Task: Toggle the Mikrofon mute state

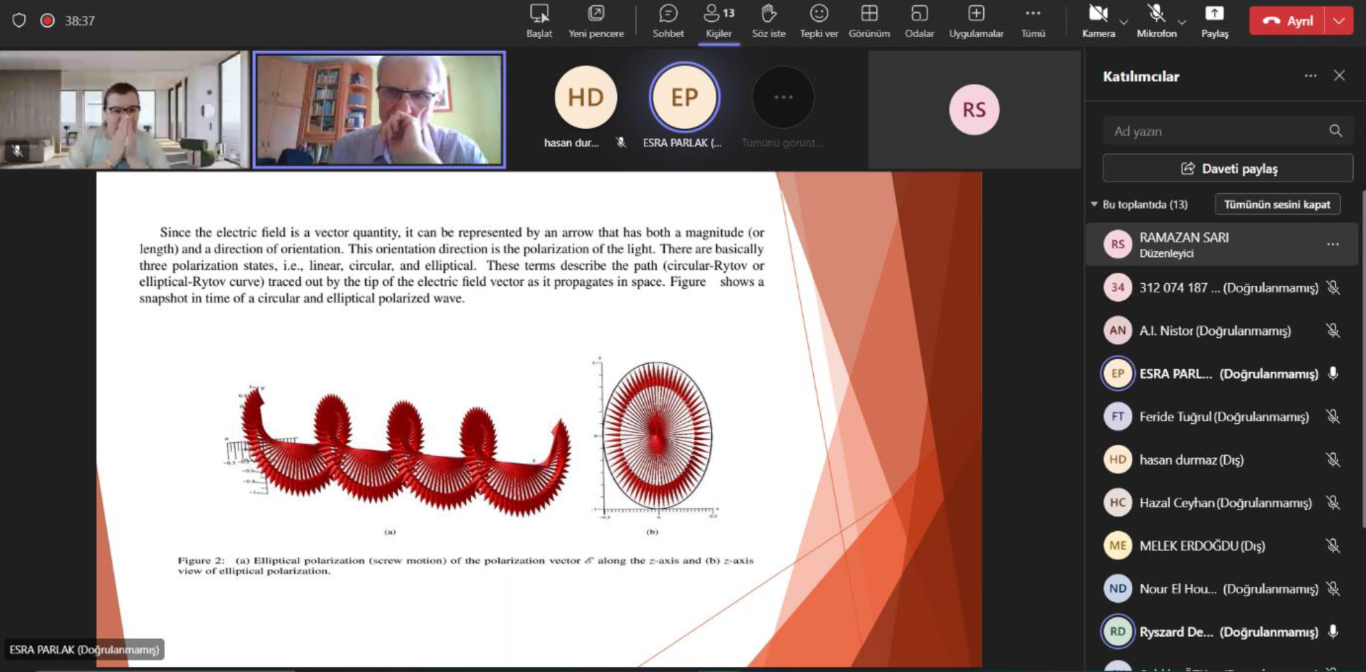Action: pyautogui.click(x=1156, y=14)
